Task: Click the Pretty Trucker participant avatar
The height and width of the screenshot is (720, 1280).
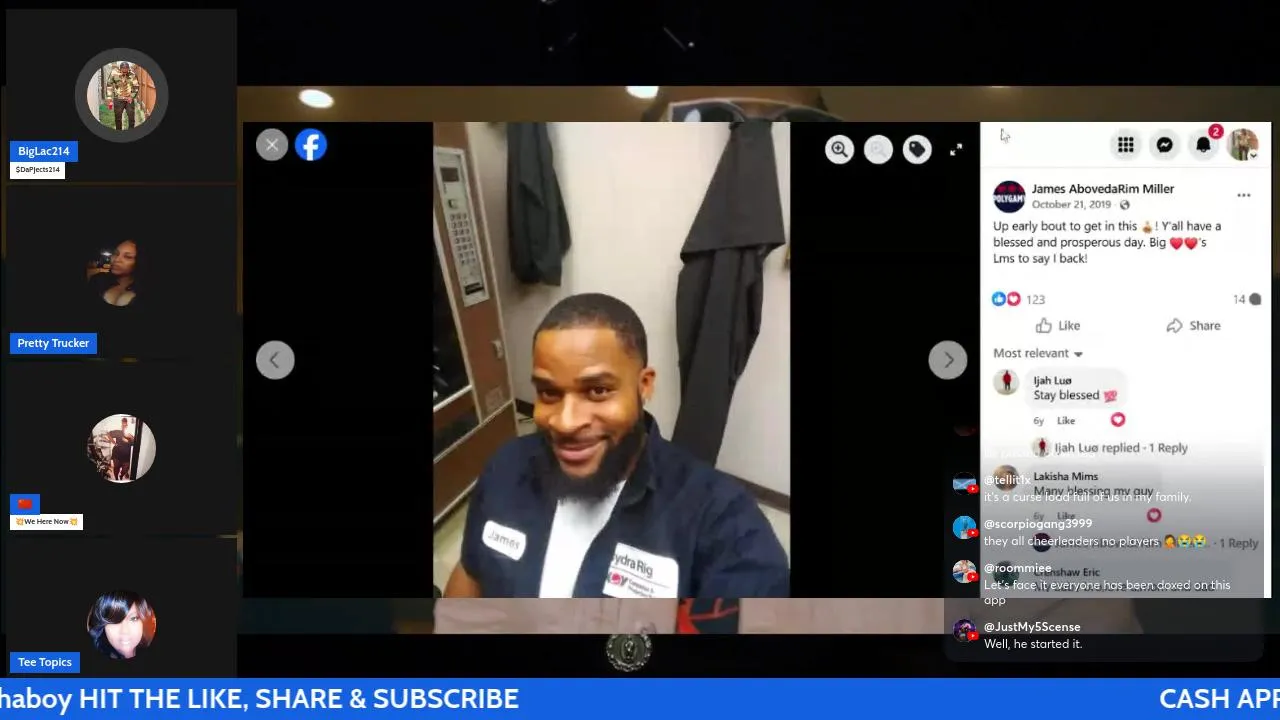Action: click(x=121, y=272)
